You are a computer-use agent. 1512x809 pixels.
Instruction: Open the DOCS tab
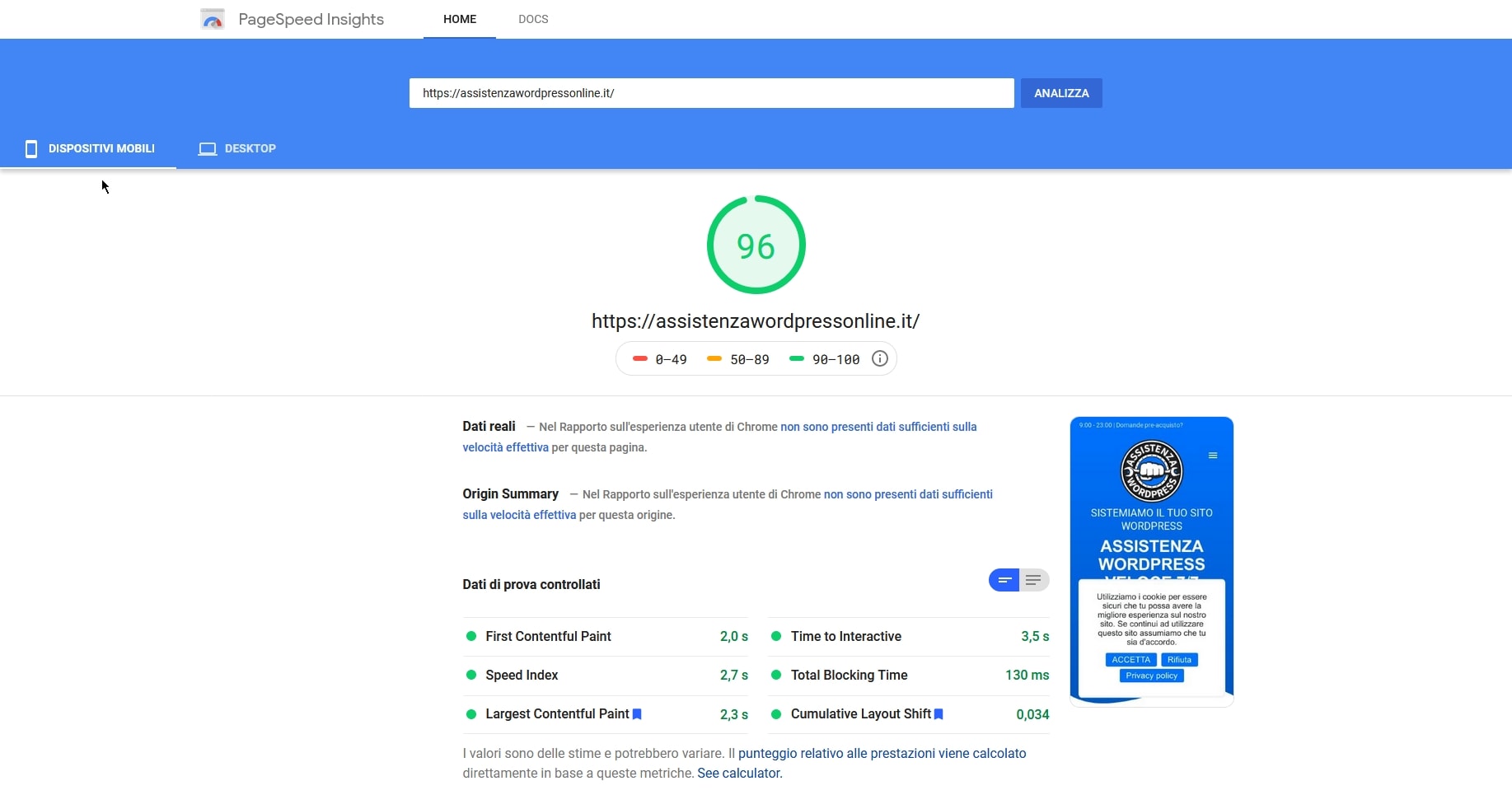tap(533, 19)
